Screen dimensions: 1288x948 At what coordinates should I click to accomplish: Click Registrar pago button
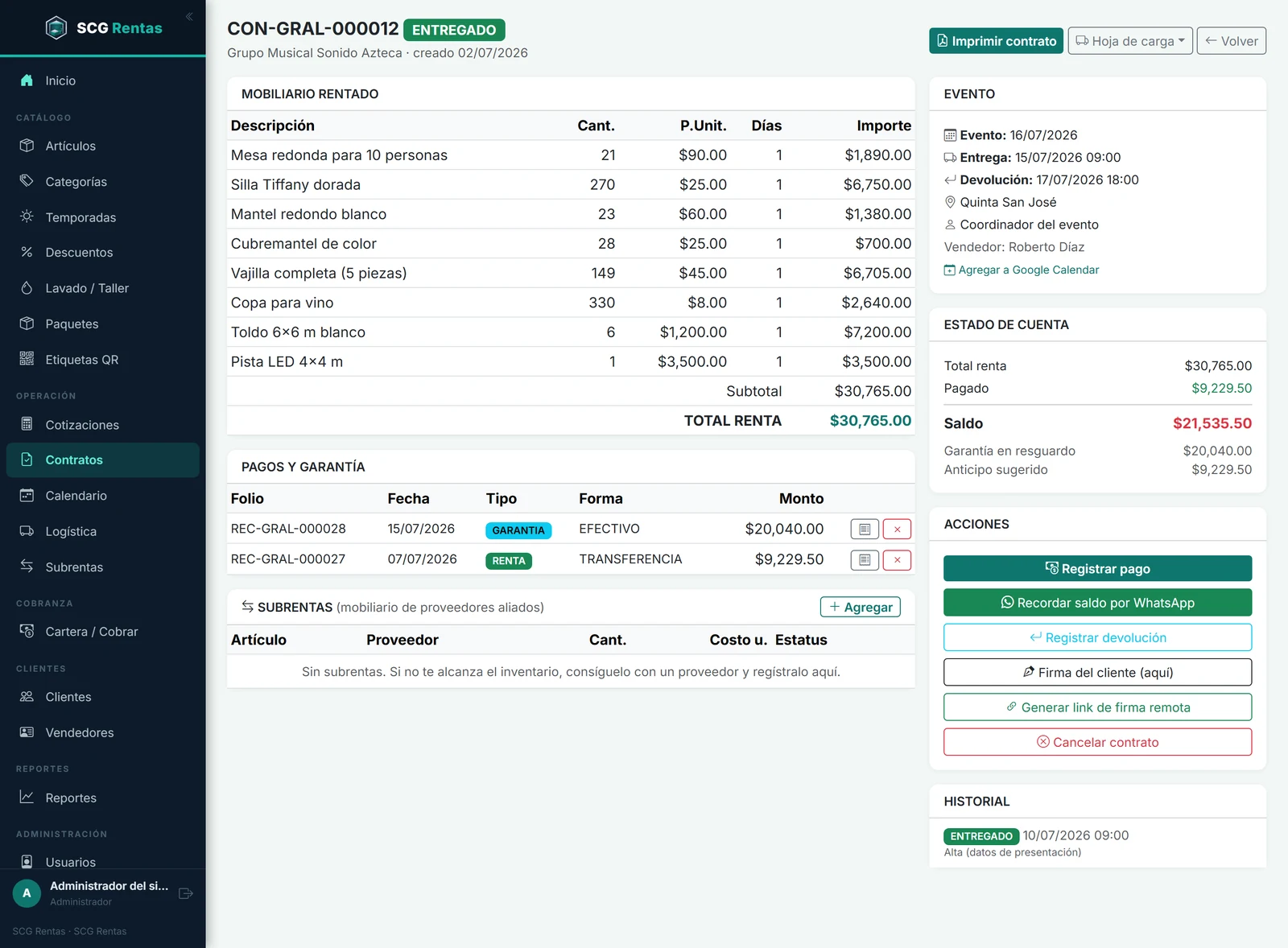pos(1098,568)
